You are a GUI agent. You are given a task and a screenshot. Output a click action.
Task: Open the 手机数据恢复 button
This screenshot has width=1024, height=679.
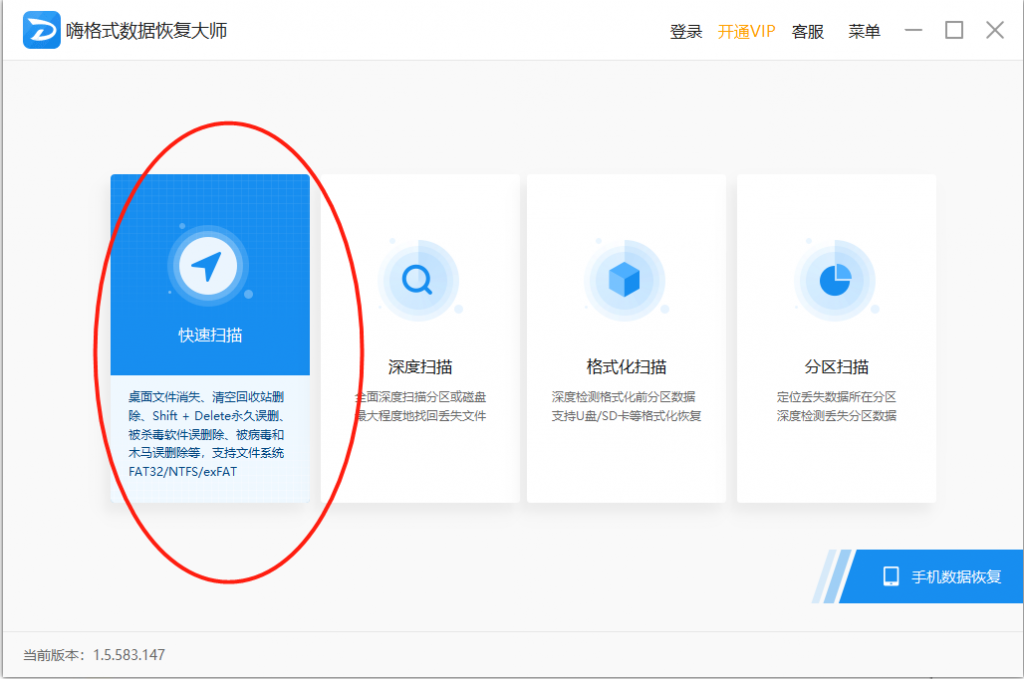coord(931,576)
